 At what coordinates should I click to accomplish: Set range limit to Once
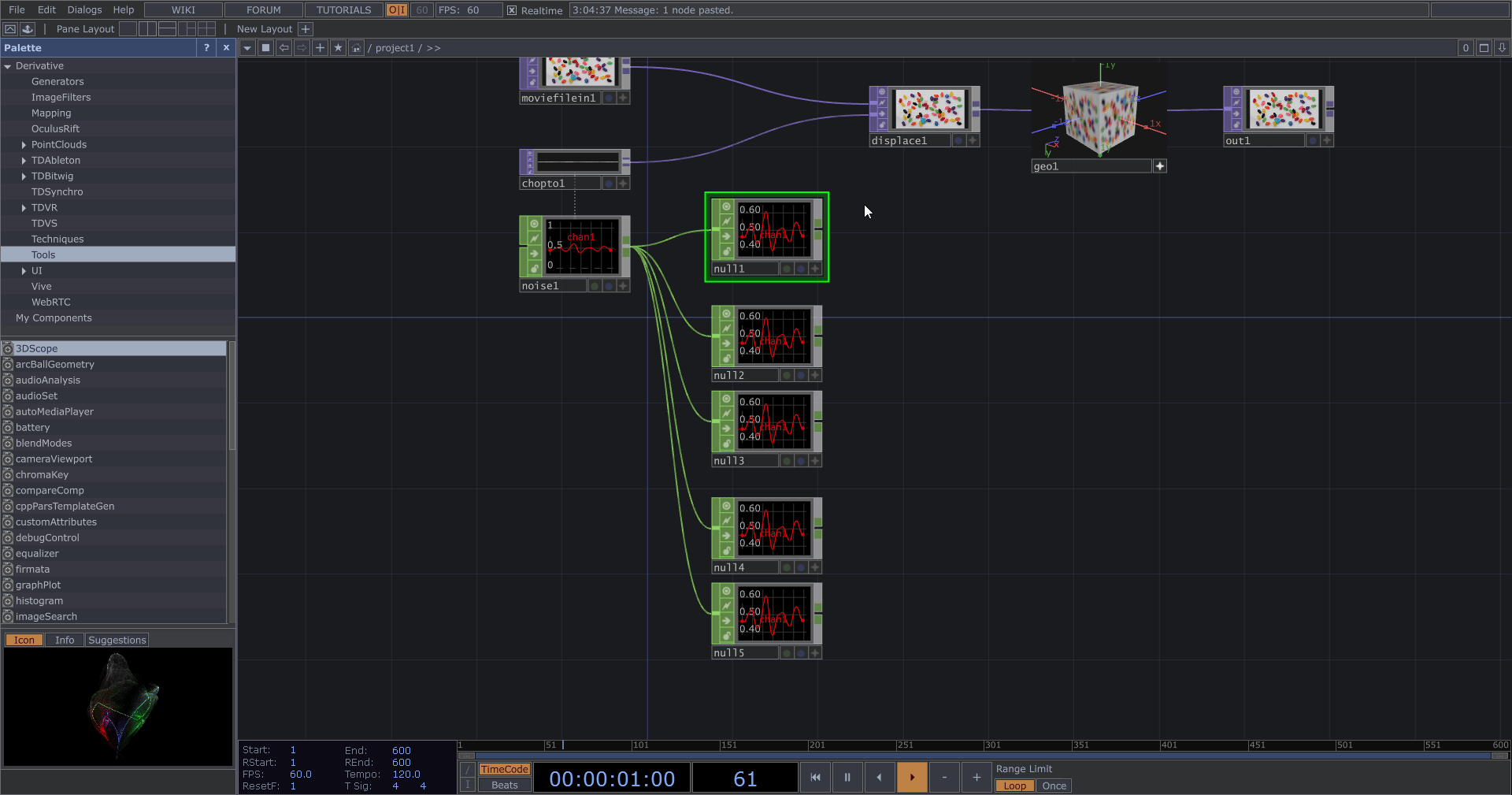point(1054,786)
